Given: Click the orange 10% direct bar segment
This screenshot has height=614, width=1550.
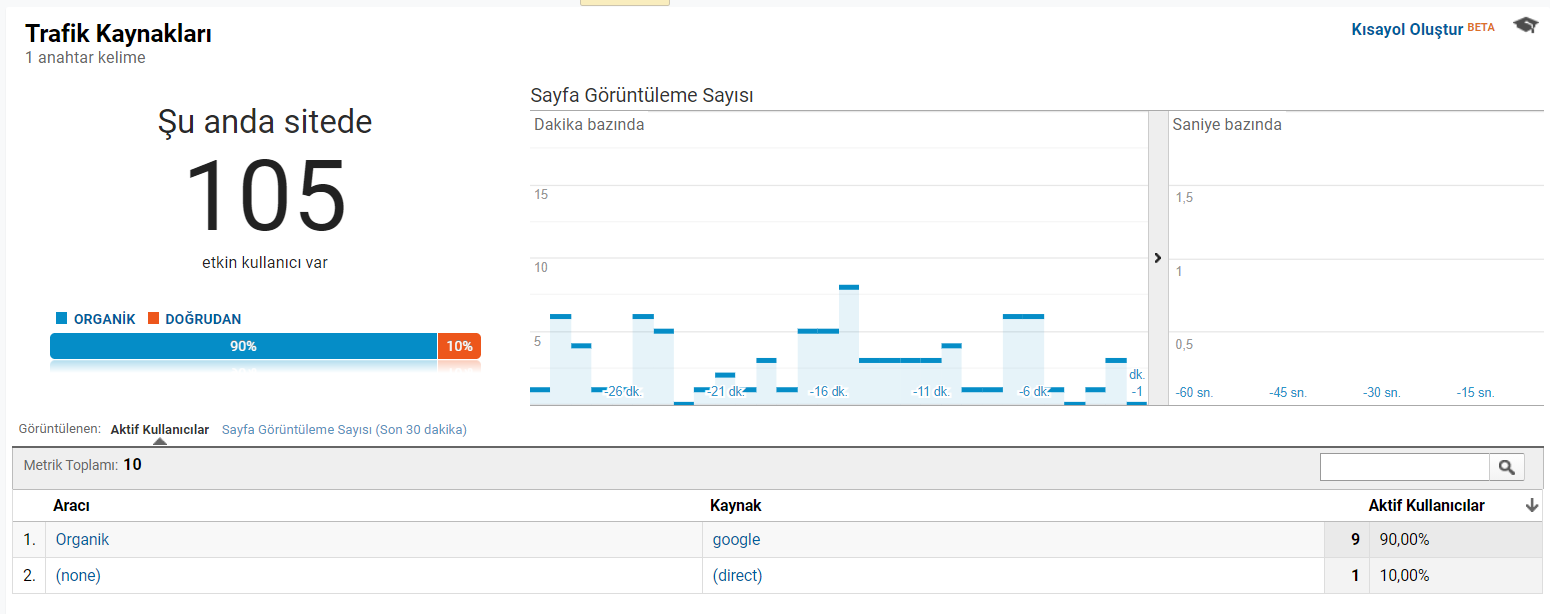Looking at the screenshot, I should click(459, 346).
